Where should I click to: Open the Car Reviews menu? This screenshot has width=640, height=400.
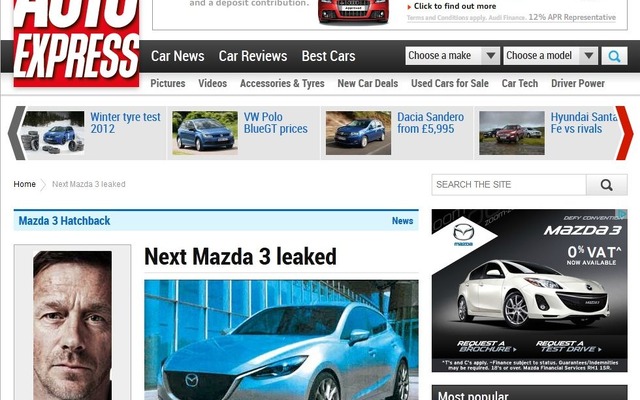point(253,56)
